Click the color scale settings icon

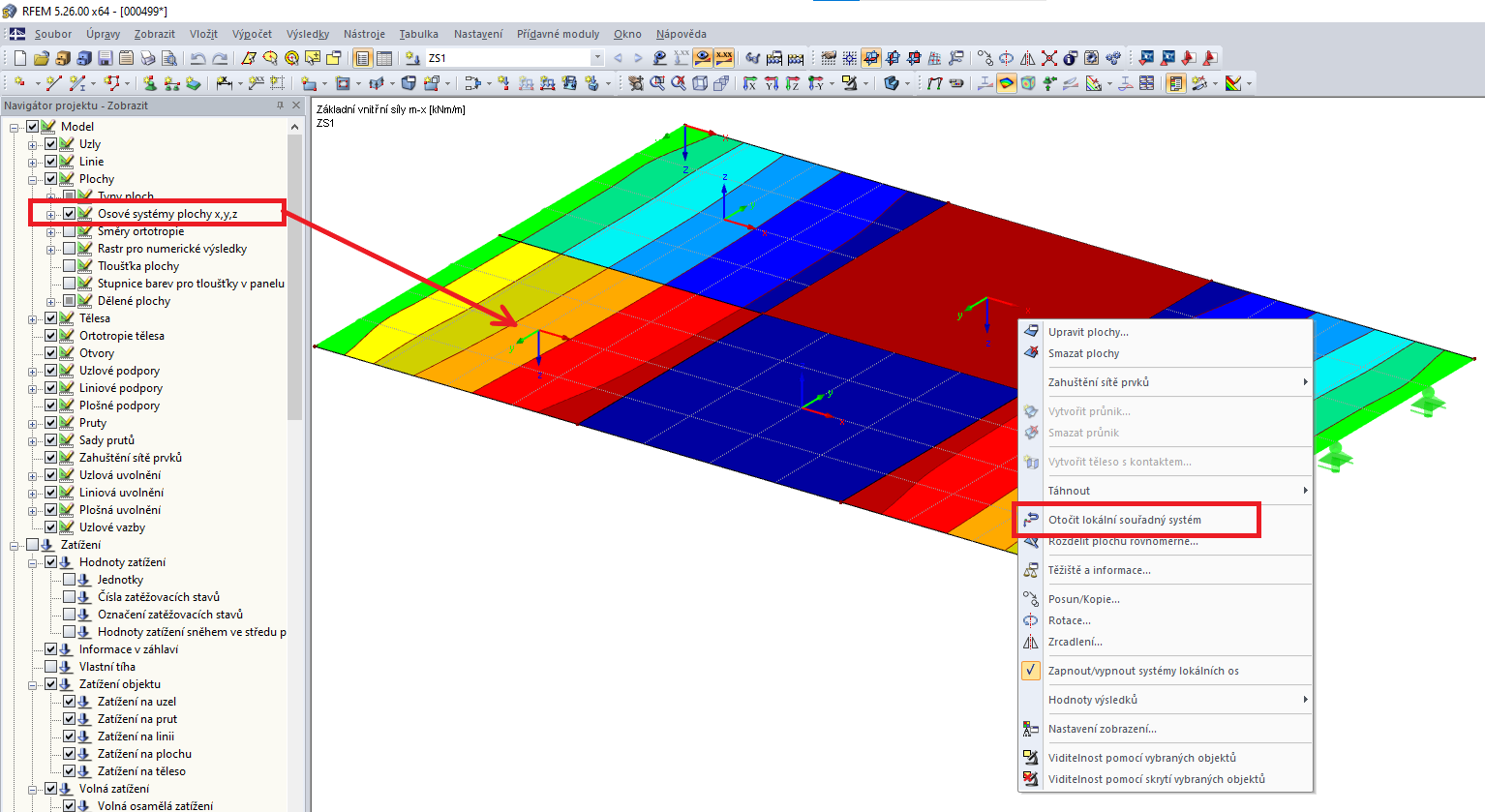pyautogui.click(x=1233, y=83)
